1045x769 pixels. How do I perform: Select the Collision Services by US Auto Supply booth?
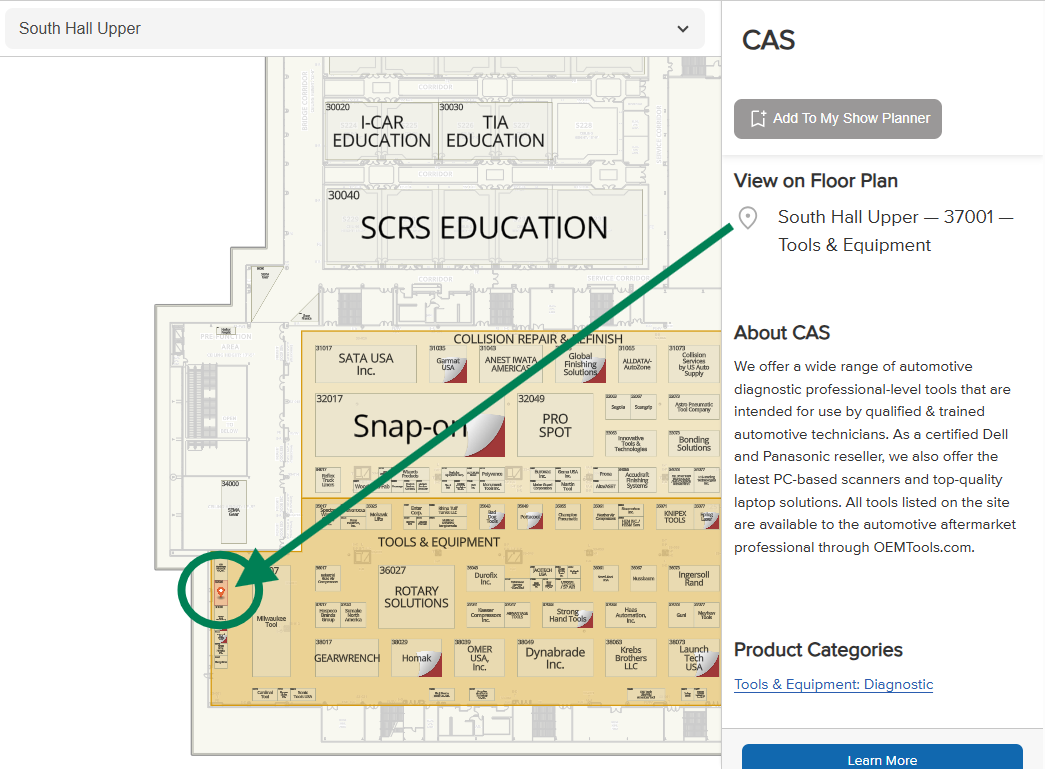tap(694, 364)
